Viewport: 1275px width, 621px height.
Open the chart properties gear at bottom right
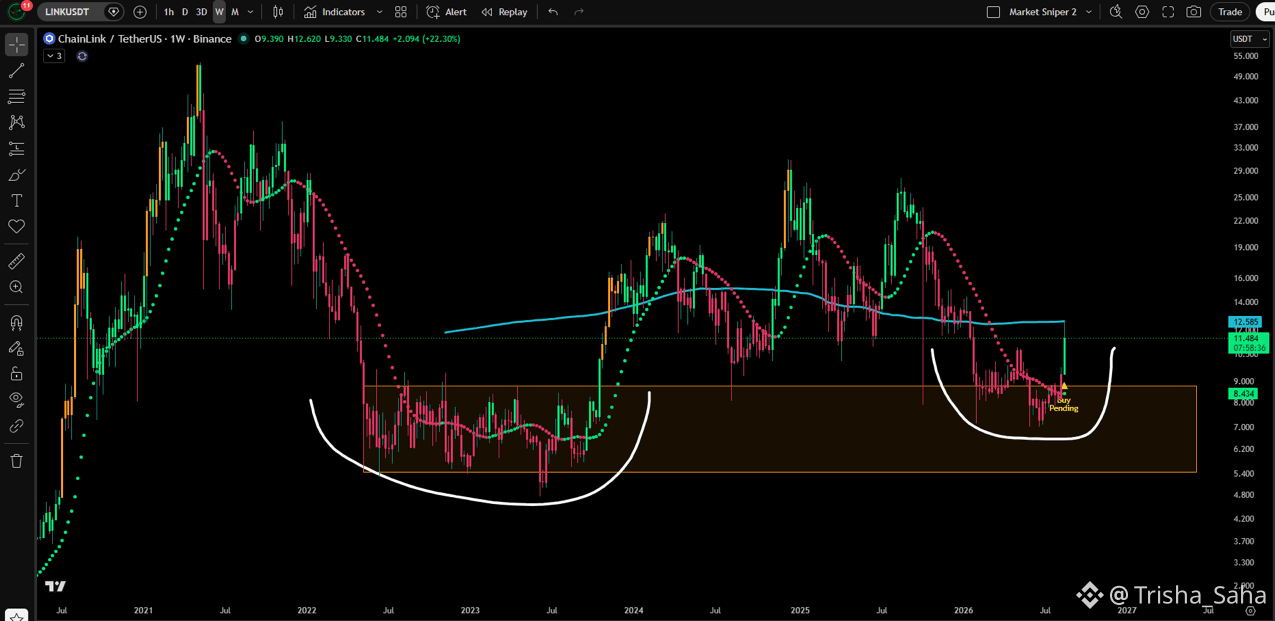[1250, 610]
